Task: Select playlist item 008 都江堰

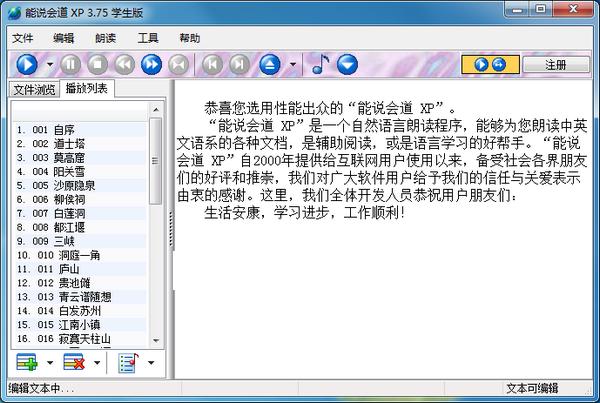Action: click(x=79, y=227)
